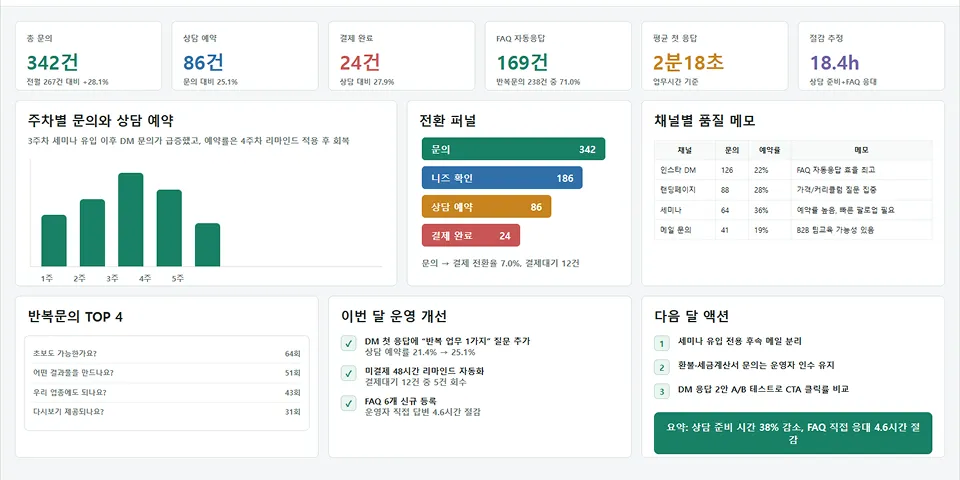Toggle checkmark for 미결제 48시간 리마인드 자동화
This screenshot has height=480, width=960.
348,373
